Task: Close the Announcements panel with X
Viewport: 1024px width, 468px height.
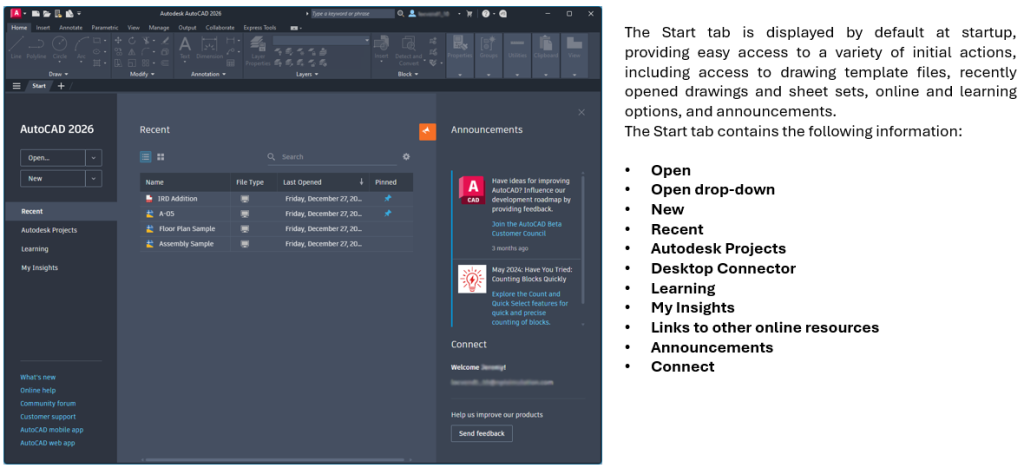Action: coord(581,112)
